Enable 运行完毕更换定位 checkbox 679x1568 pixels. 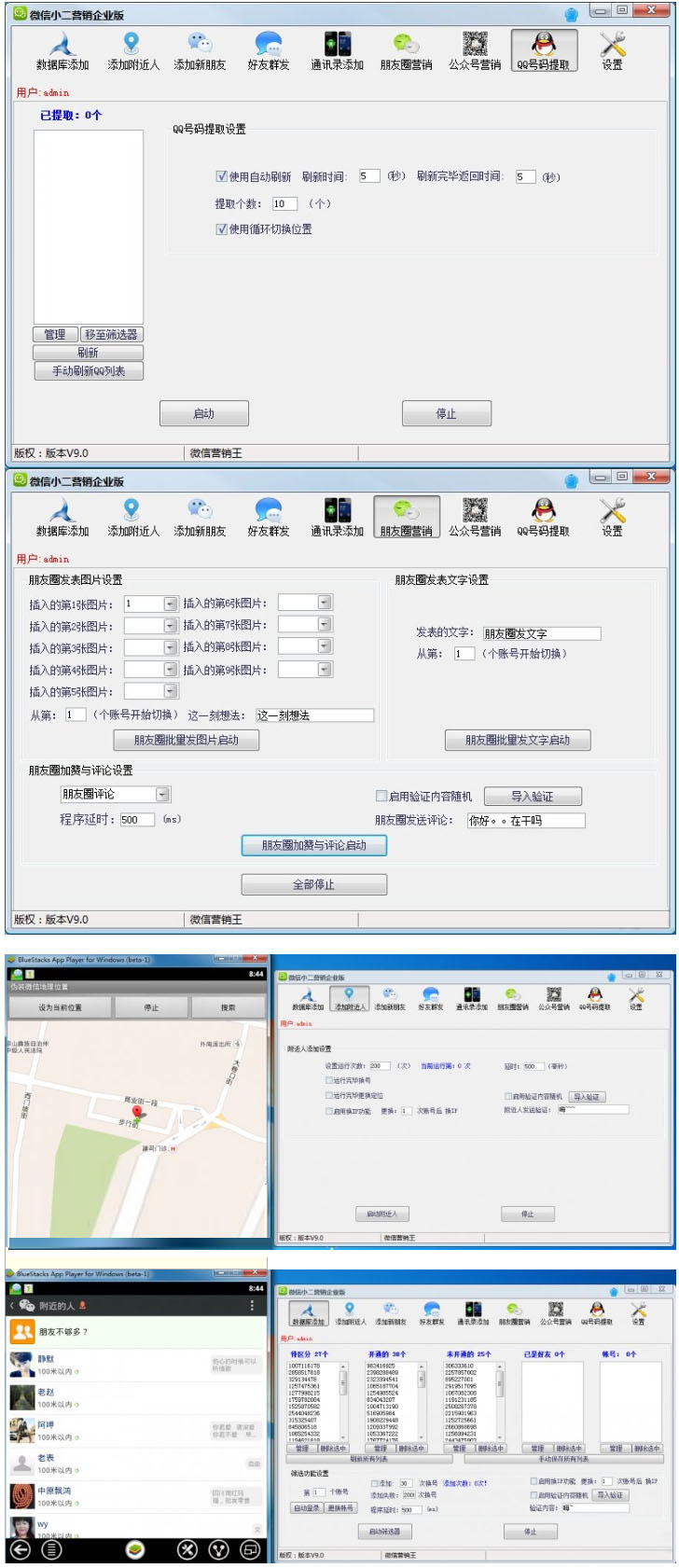coord(328,1095)
